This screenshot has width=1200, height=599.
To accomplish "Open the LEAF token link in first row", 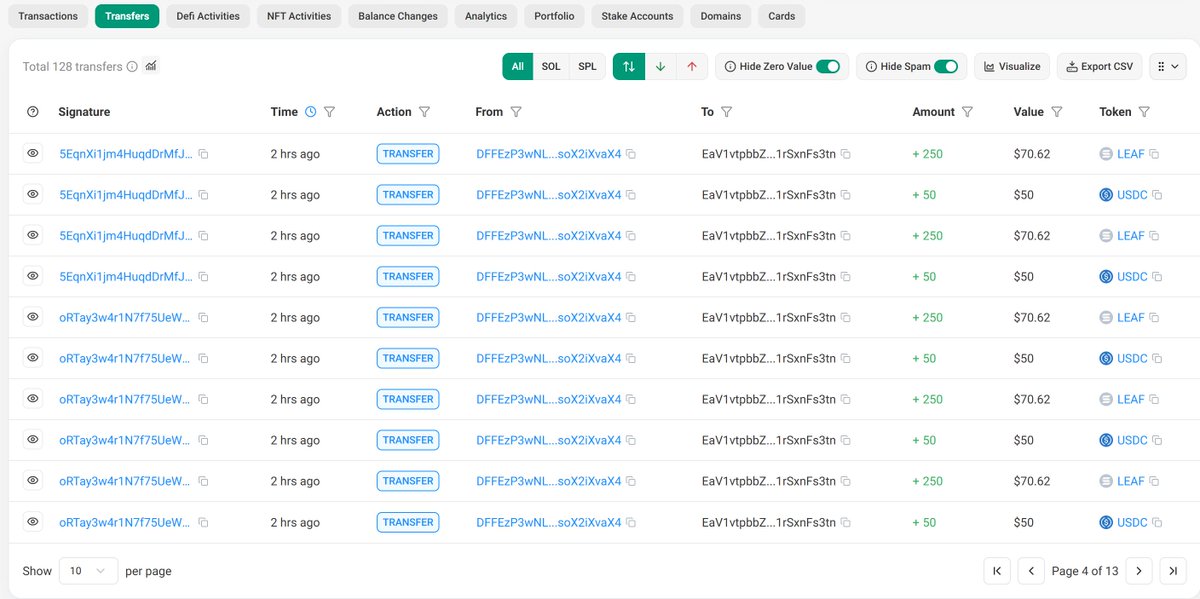I will tap(1130, 154).
